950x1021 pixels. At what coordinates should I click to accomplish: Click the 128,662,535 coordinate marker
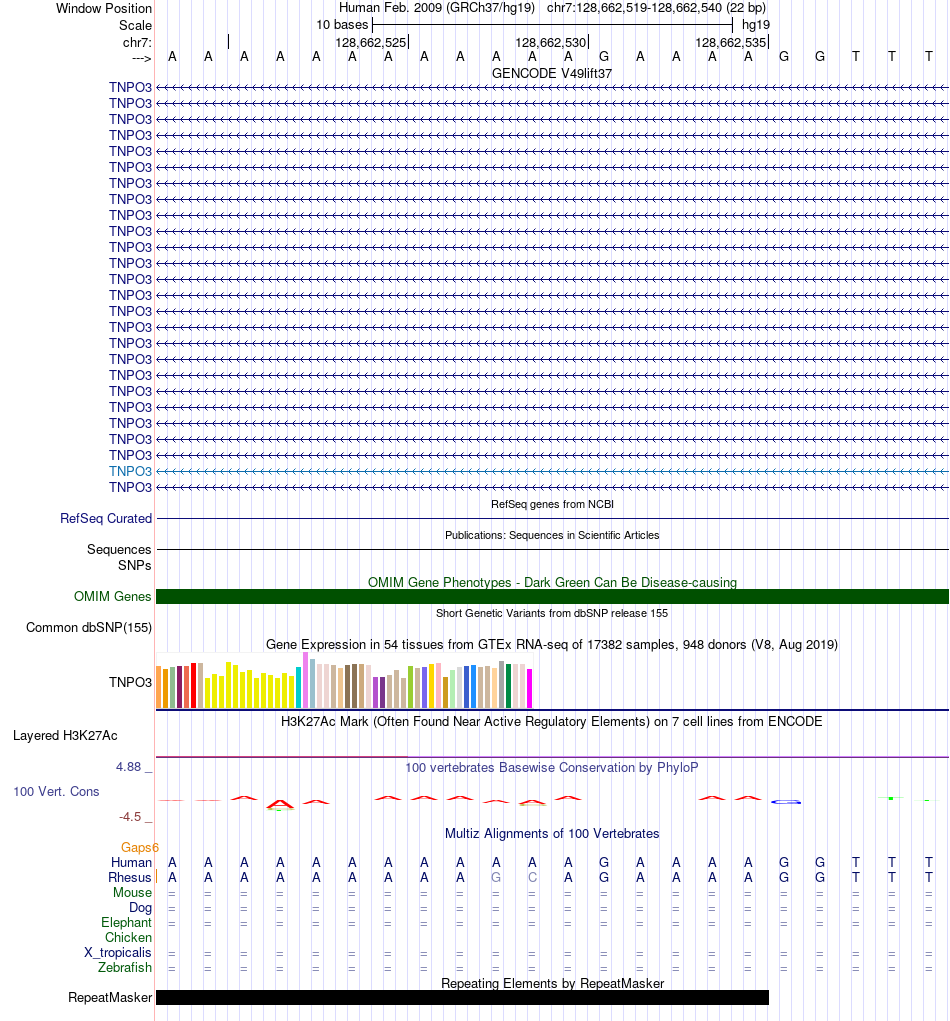[731, 43]
